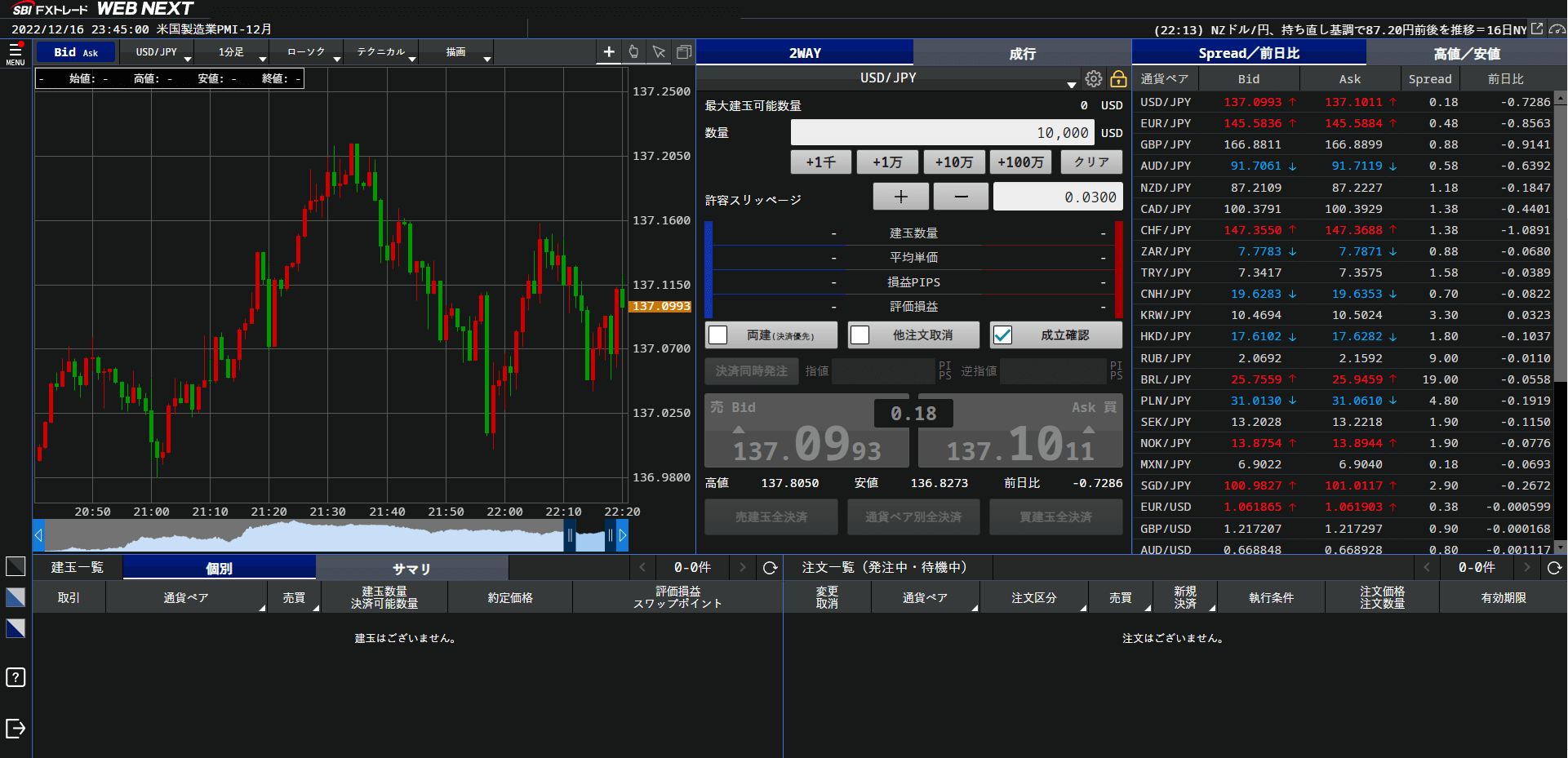The height and width of the screenshot is (758, 1568).
Task: Refresh the order list (注文一覧)
Action: point(1554,568)
